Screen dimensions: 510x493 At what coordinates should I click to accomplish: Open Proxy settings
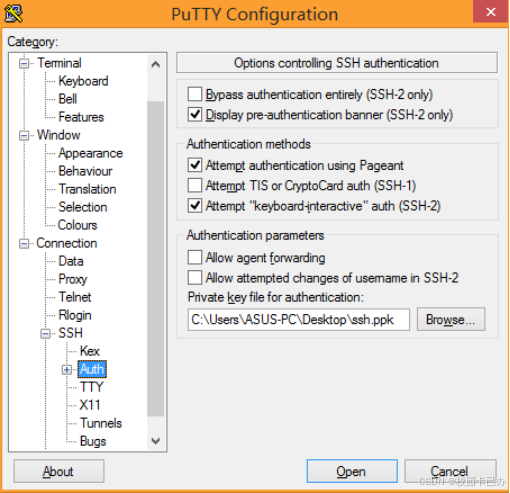(73, 279)
